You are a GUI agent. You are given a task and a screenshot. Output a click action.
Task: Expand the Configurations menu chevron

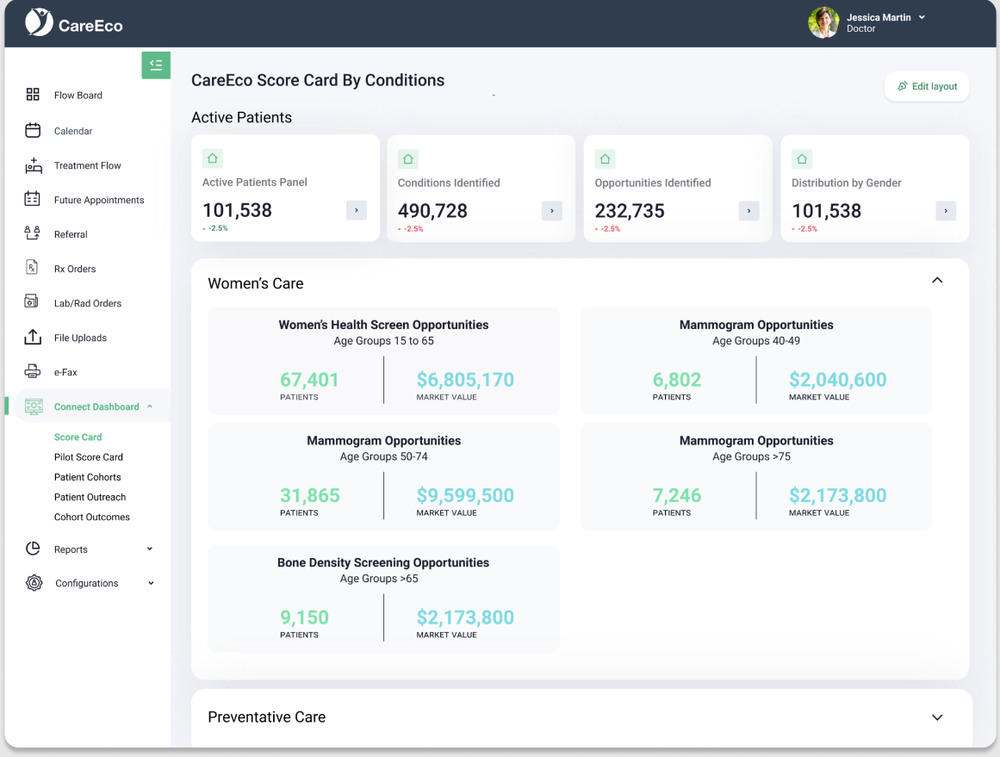(151, 583)
